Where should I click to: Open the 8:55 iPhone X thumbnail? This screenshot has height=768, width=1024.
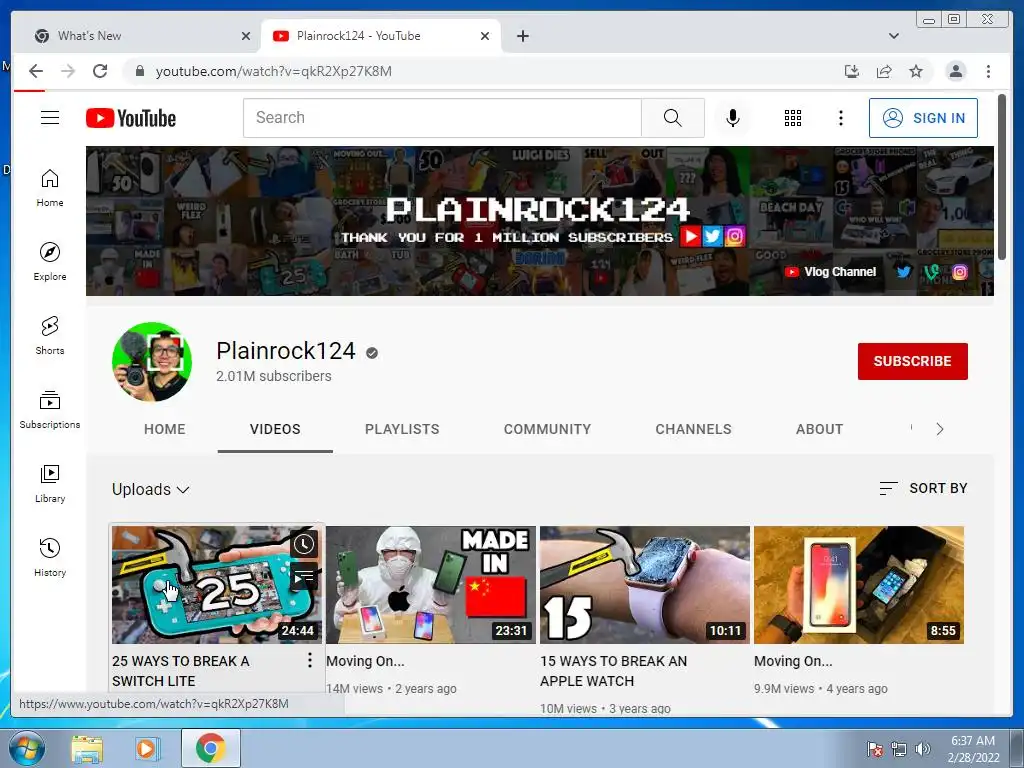tap(859, 584)
